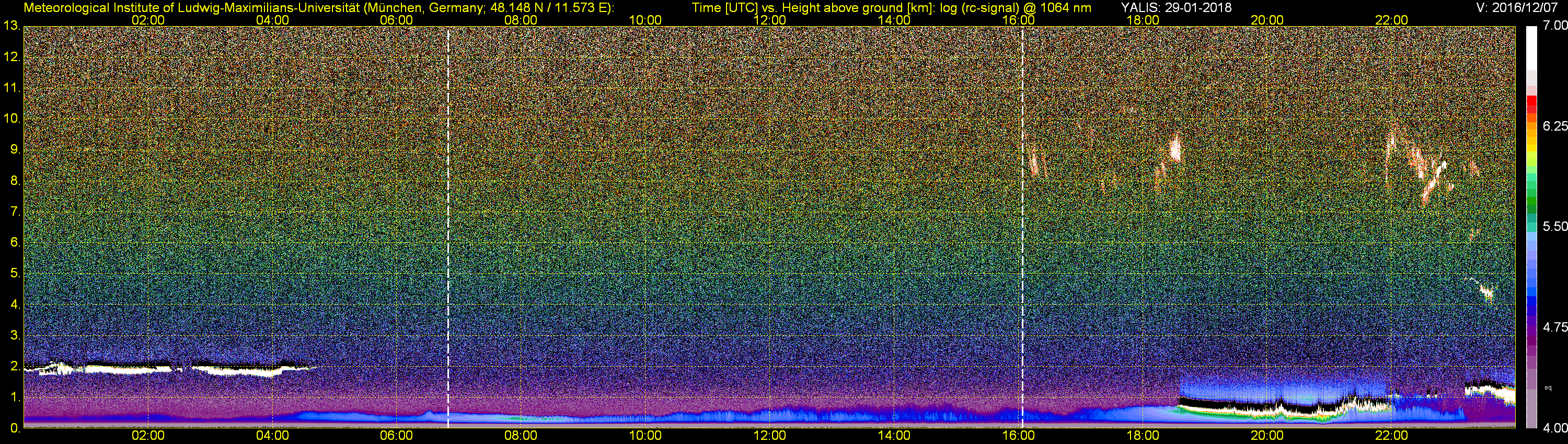Image resolution: width=1568 pixels, height=444 pixels.
Task: Click 20:00 on the bottom time axis
Action: 1267,436
